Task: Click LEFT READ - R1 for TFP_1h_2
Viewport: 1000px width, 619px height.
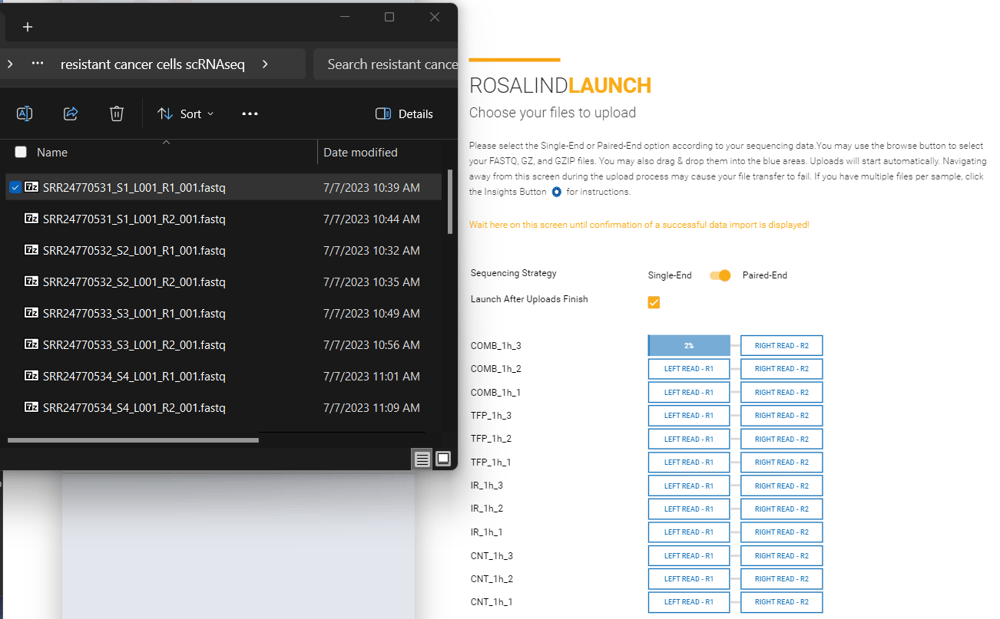Action: (x=689, y=439)
